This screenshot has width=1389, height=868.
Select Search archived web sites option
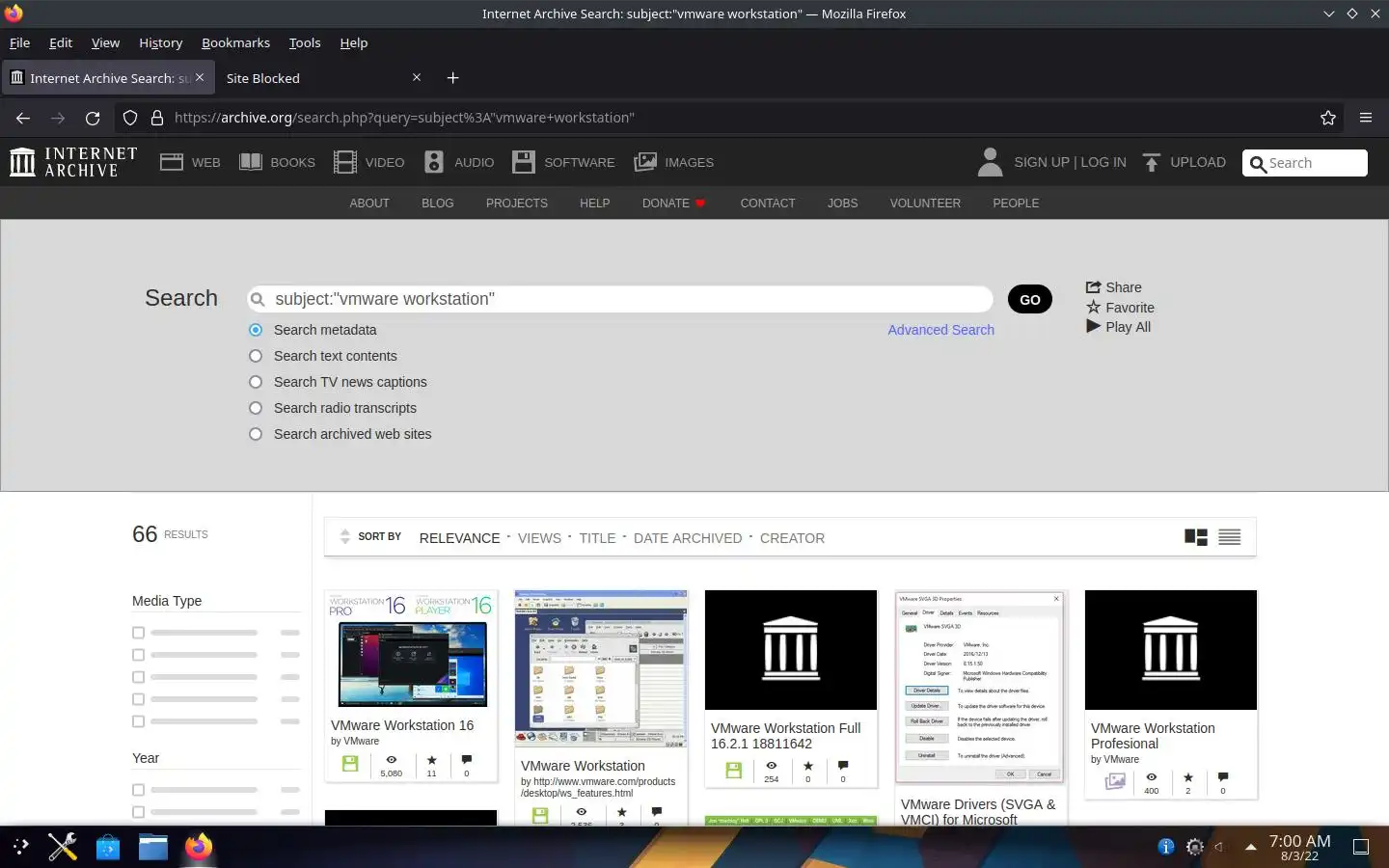256,434
